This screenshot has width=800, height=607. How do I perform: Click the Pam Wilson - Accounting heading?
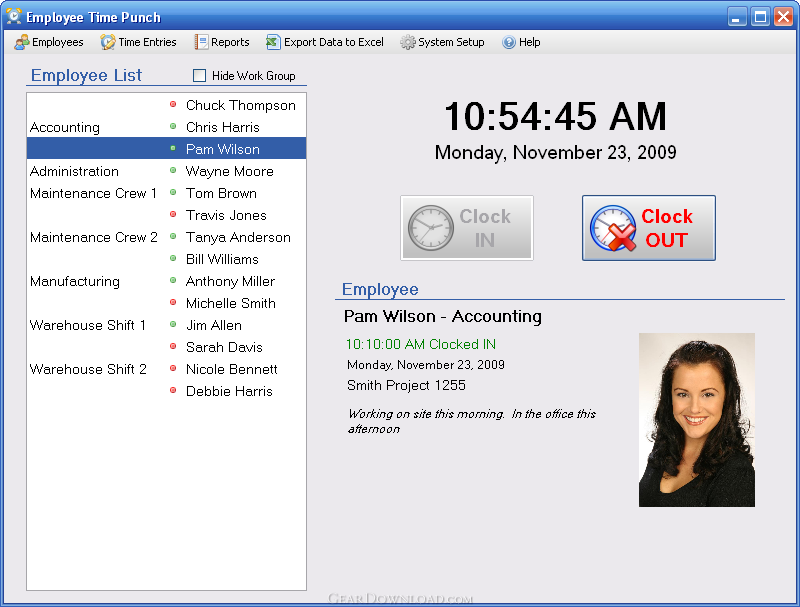click(x=442, y=316)
